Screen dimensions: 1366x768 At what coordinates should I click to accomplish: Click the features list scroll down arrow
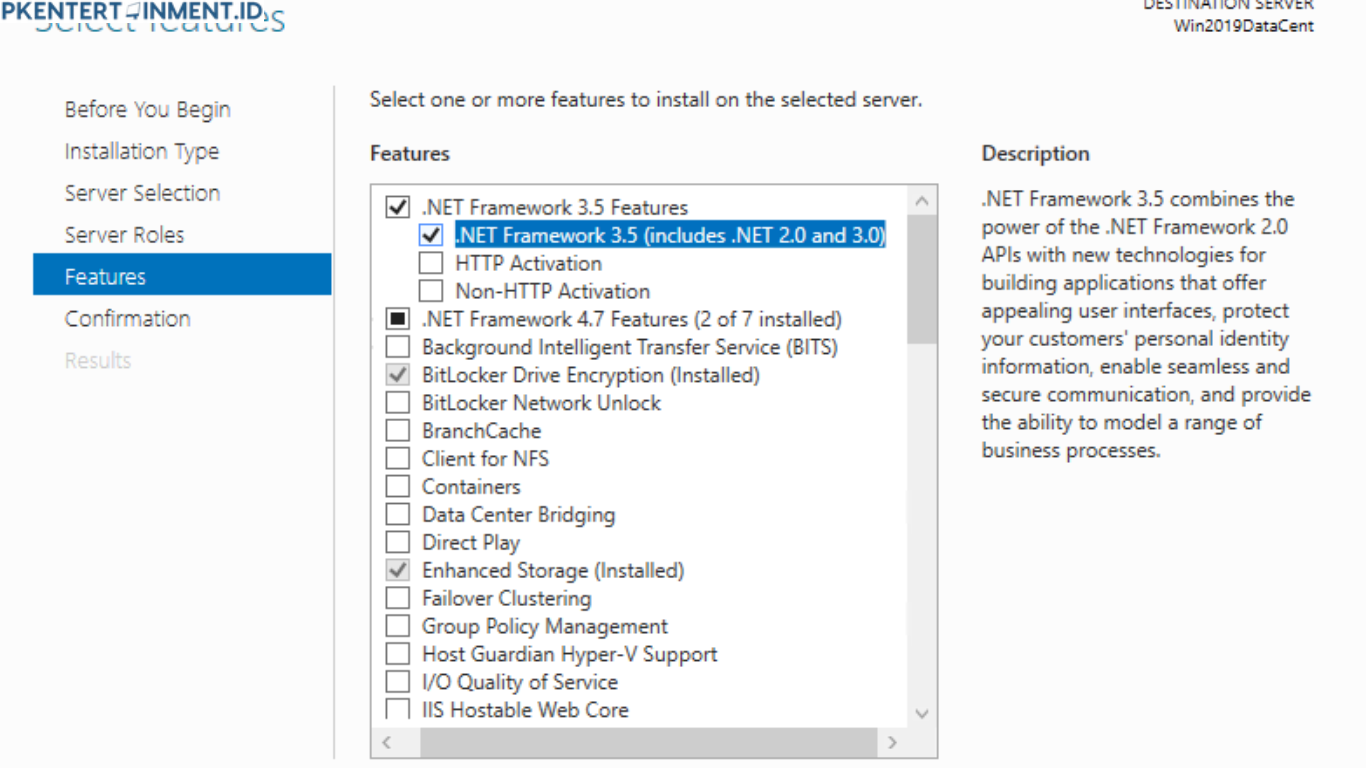point(922,714)
